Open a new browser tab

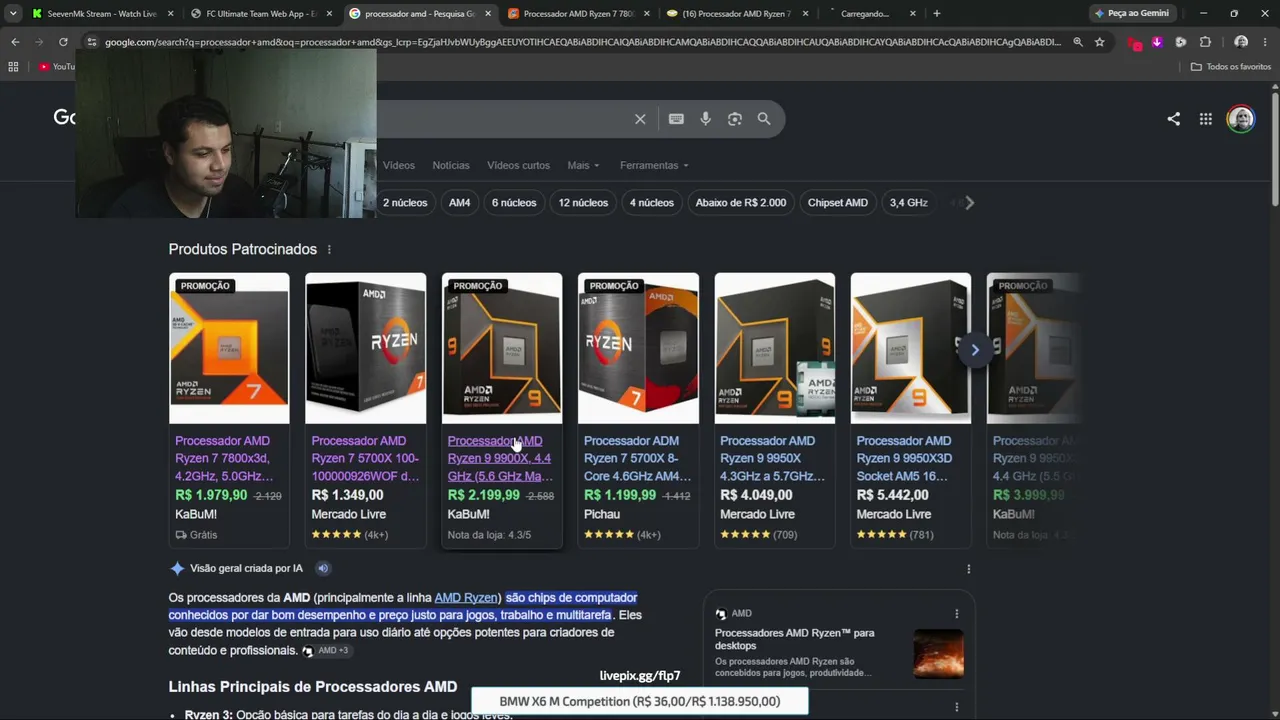tap(936, 14)
